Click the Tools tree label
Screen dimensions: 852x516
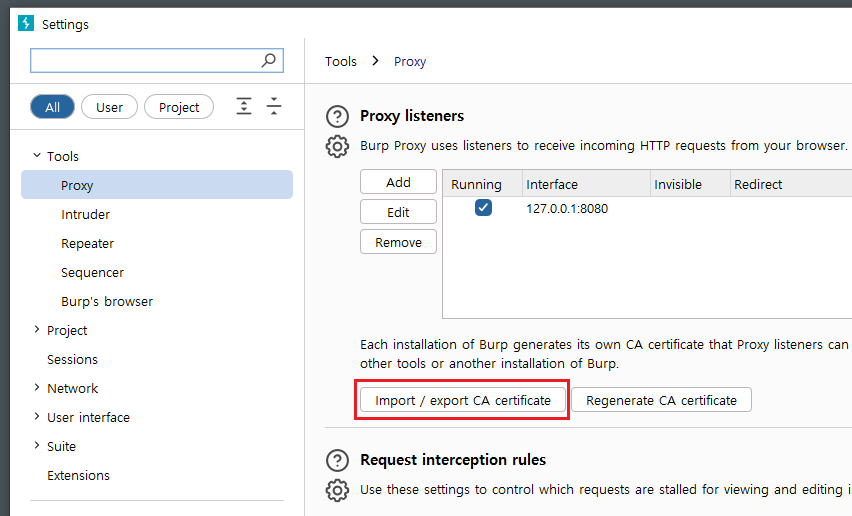click(x=62, y=156)
